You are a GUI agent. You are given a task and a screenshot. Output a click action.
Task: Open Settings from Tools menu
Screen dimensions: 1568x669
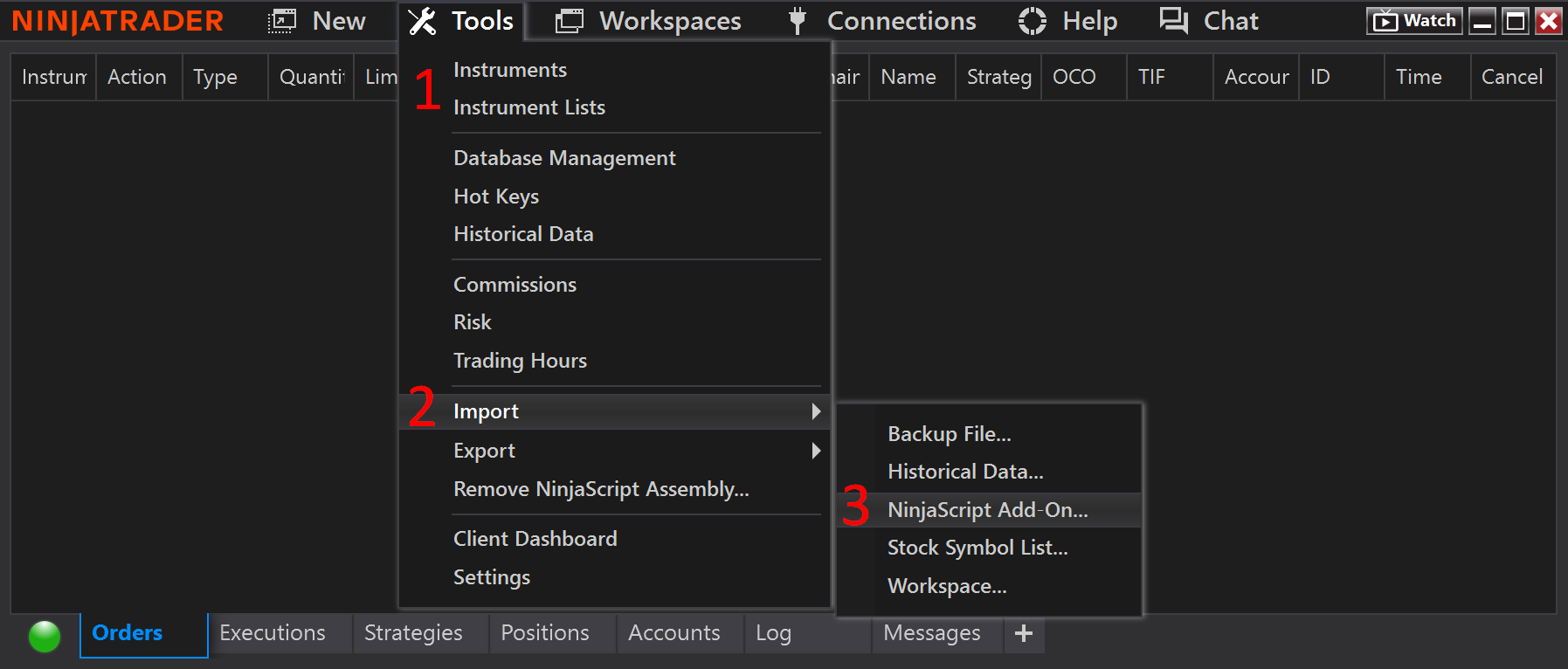coord(492,577)
